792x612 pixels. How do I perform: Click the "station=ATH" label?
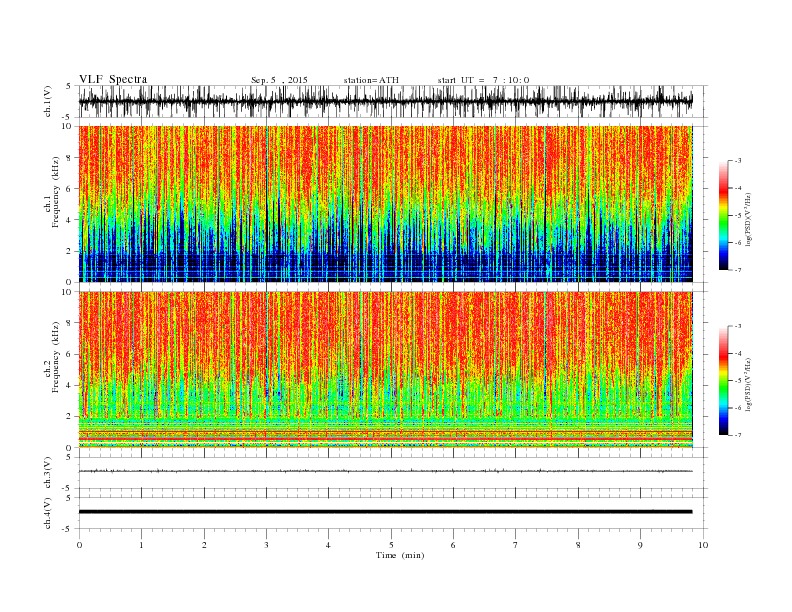click(371, 80)
